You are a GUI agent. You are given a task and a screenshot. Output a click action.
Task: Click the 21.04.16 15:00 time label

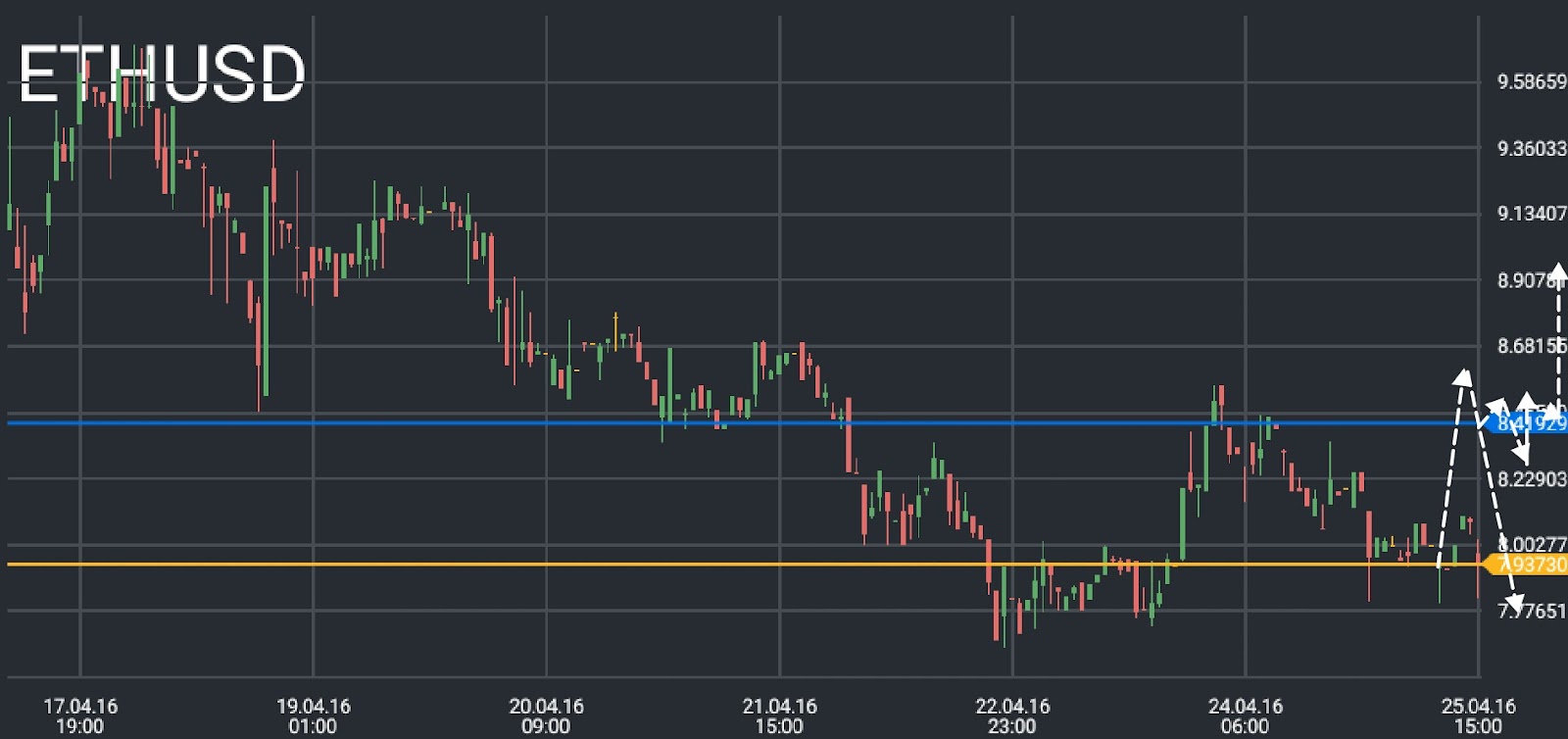779,716
